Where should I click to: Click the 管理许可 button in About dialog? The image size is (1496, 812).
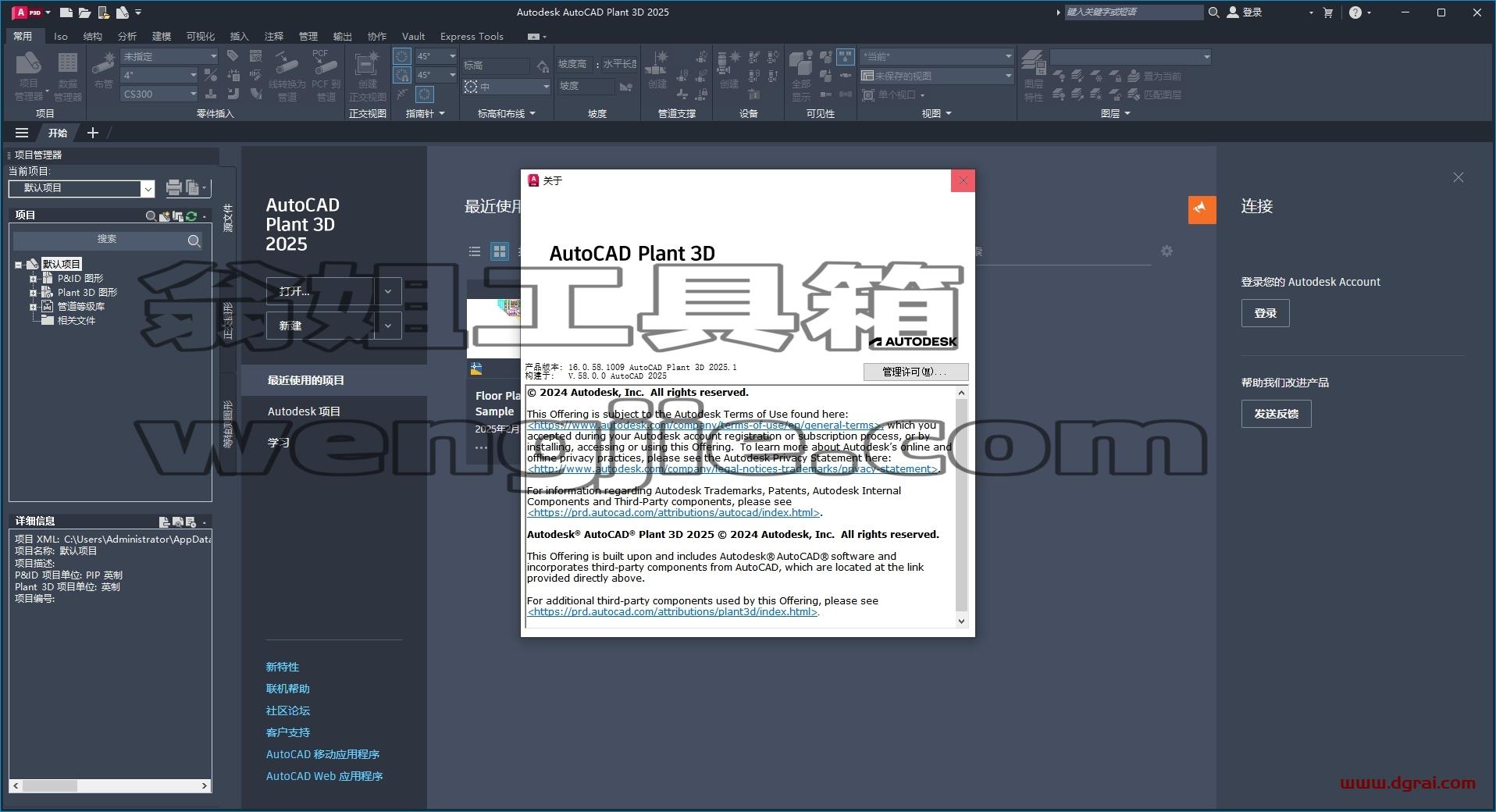point(916,372)
